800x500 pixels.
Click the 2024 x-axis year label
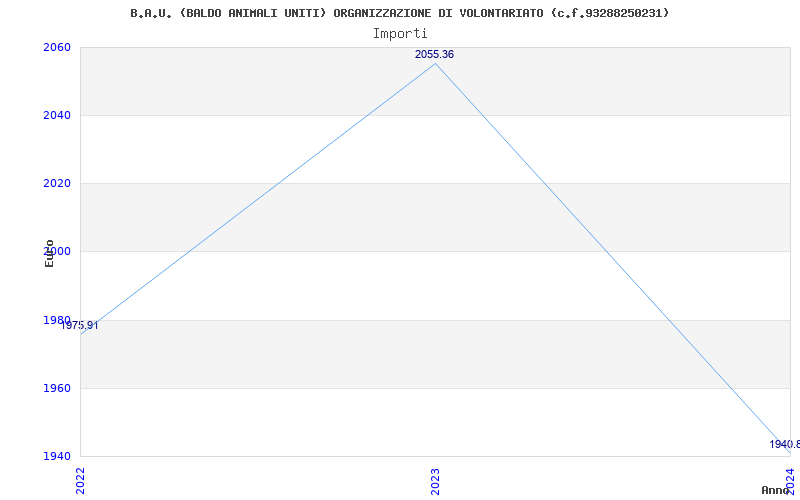(x=790, y=481)
